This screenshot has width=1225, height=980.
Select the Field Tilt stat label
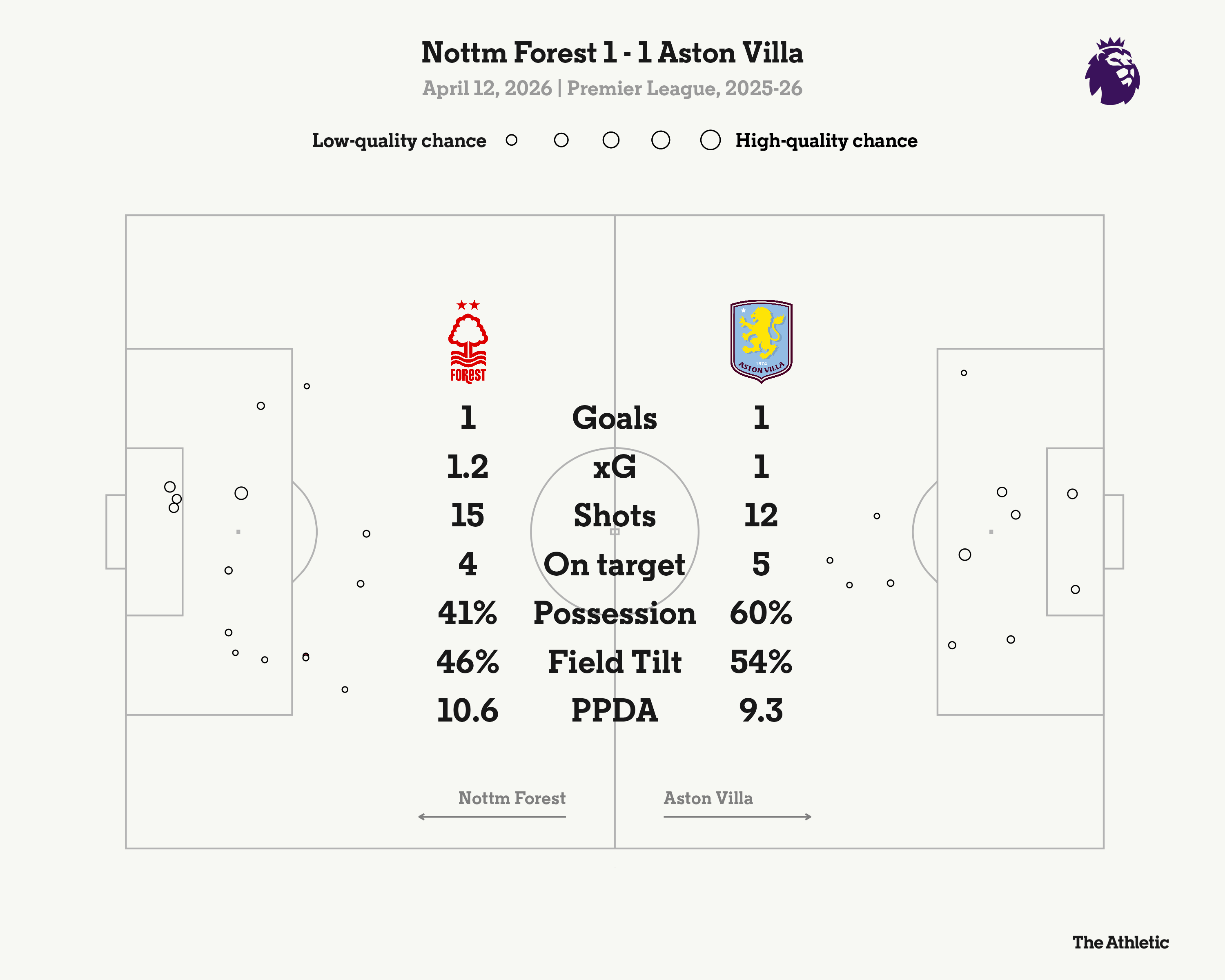point(614,662)
